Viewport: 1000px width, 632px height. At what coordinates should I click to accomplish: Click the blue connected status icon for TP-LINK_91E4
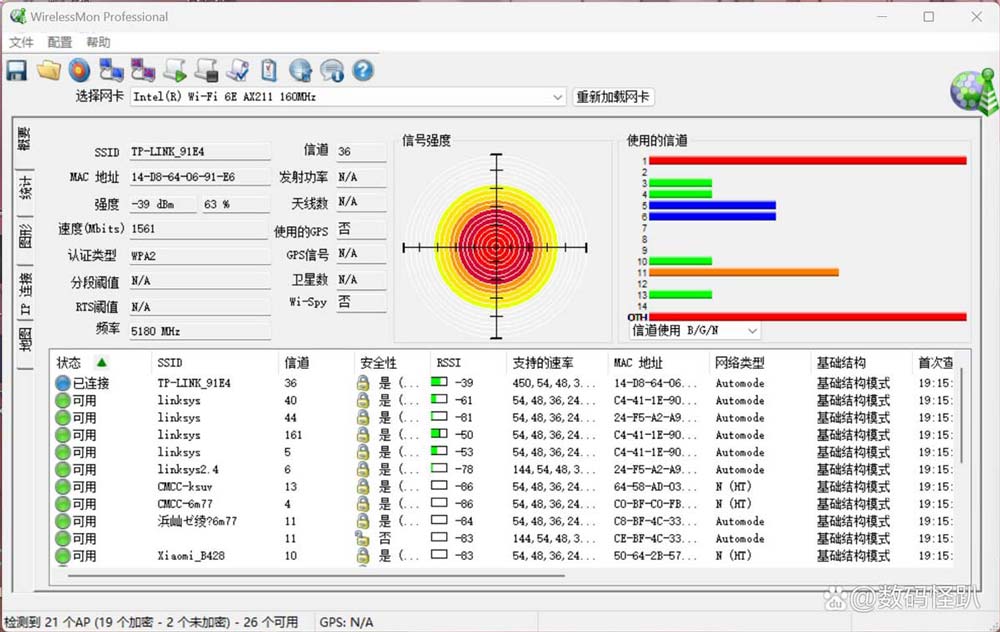coord(62,383)
